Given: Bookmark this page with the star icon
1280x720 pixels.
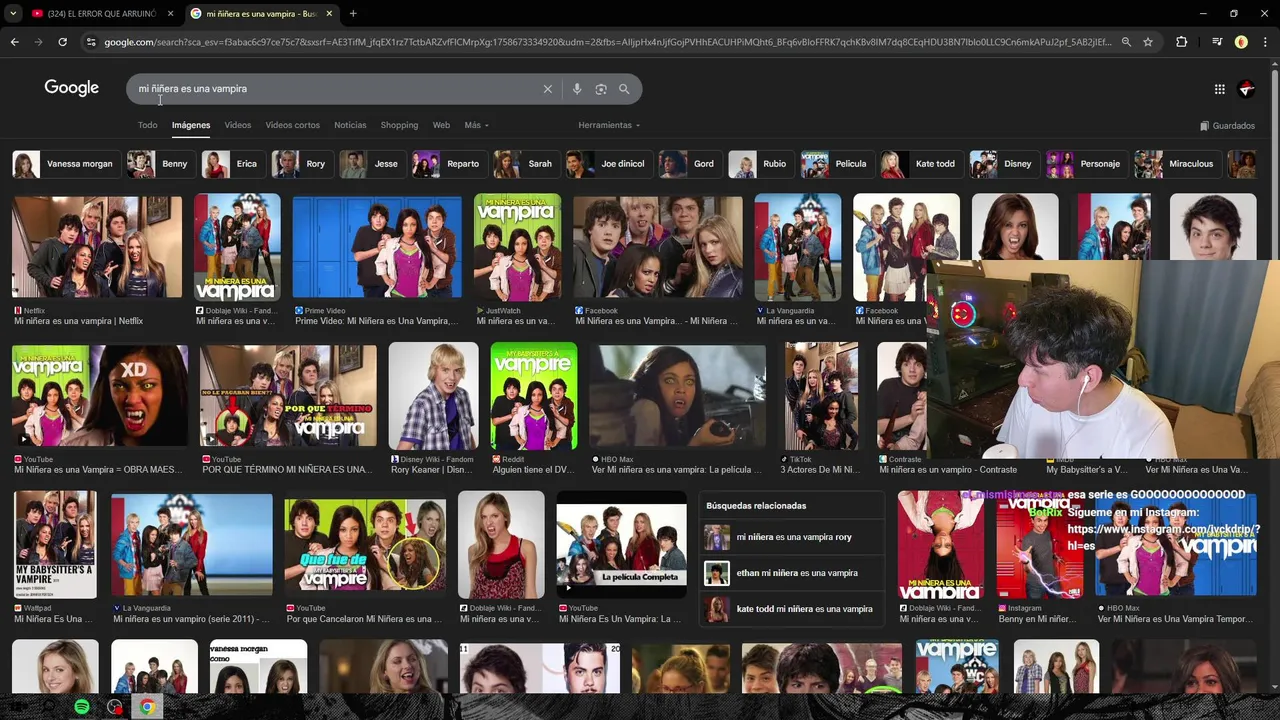Looking at the screenshot, I should [x=1148, y=42].
